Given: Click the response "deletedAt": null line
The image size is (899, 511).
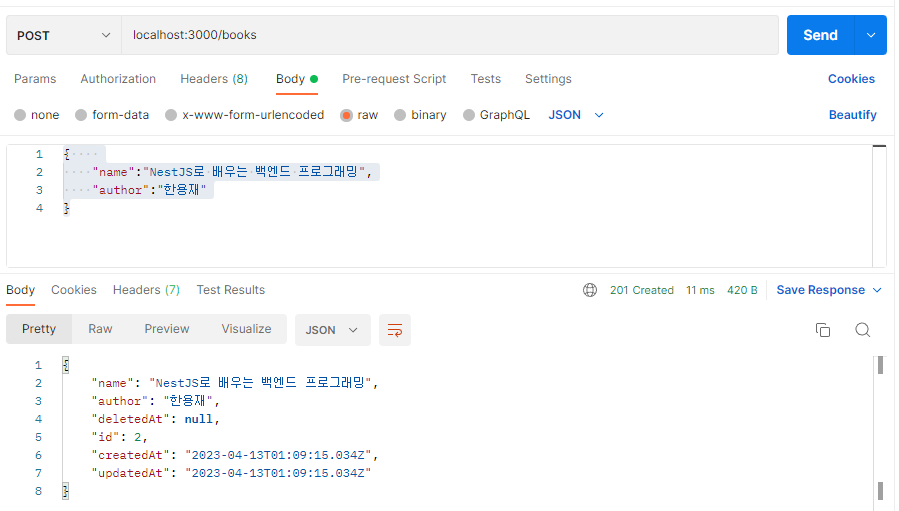Looking at the screenshot, I should coord(155,419).
